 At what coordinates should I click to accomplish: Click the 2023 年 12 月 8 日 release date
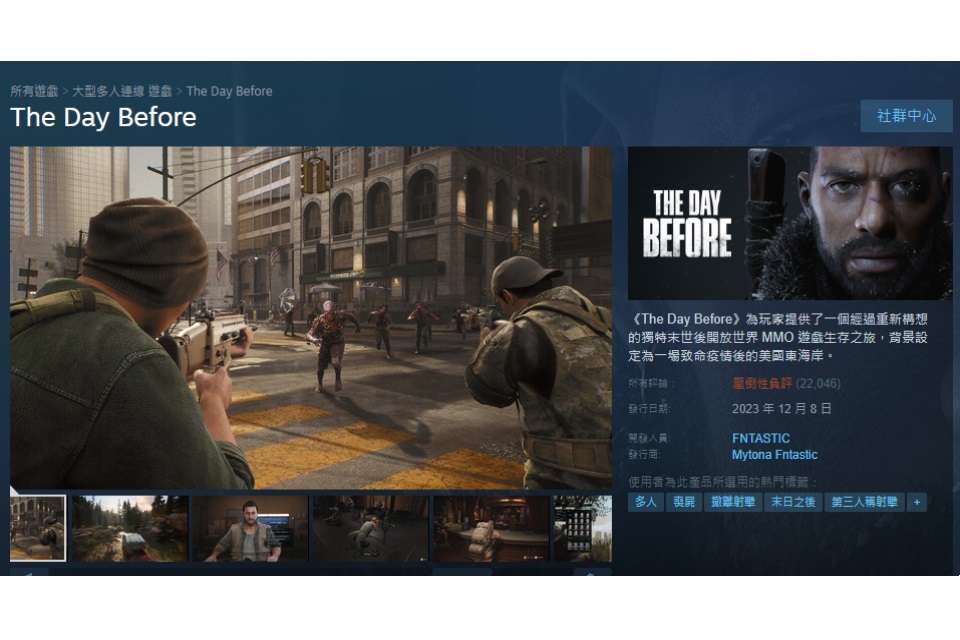[782, 408]
